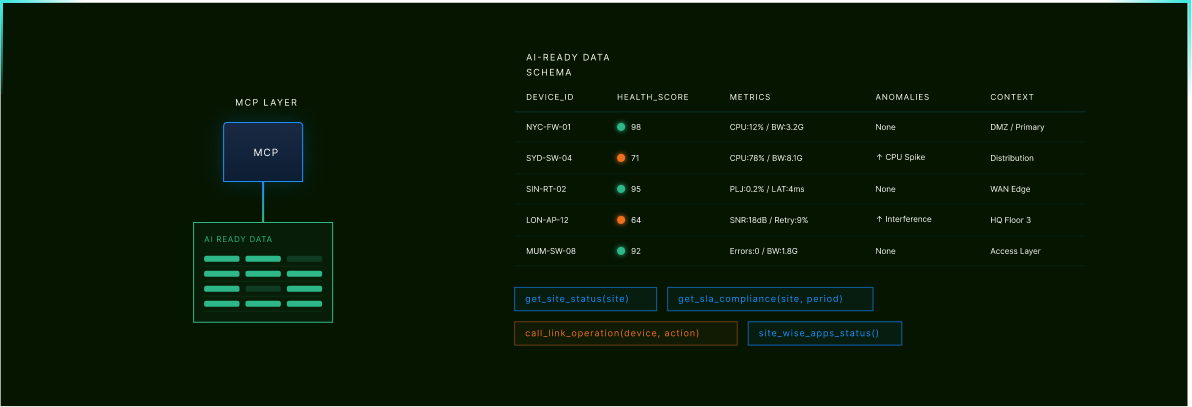Click the CPU Spike anomaly arrow
Viewport: 1192px width, 407px height.
coord(879,158)
